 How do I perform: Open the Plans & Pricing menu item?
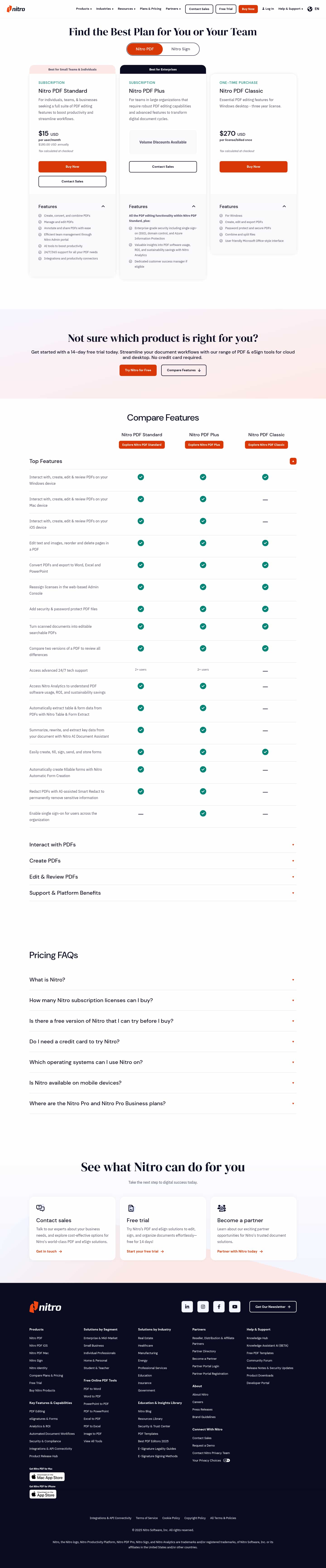click(x=150, y=9)
